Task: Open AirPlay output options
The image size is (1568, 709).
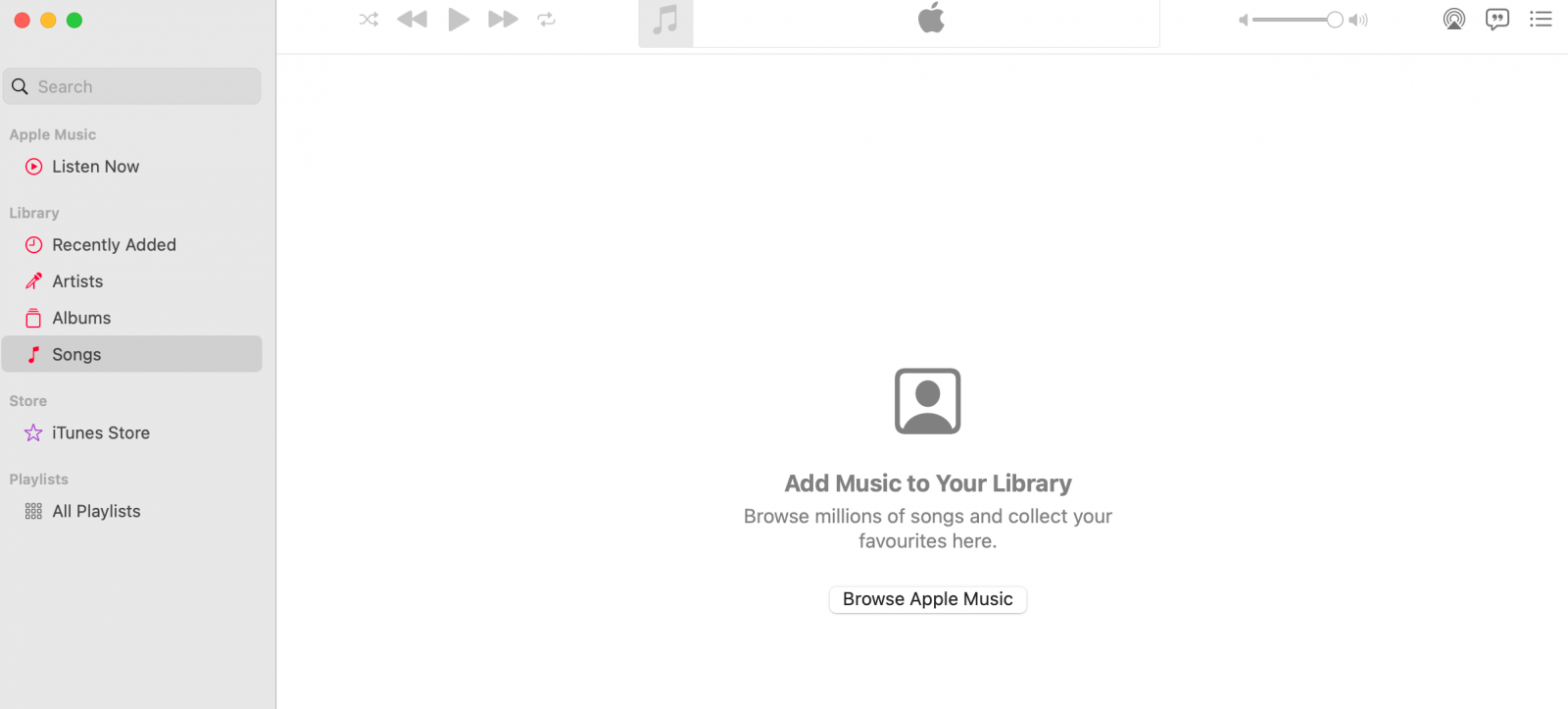Action: pyautogui.click(x=1454, y=20)
